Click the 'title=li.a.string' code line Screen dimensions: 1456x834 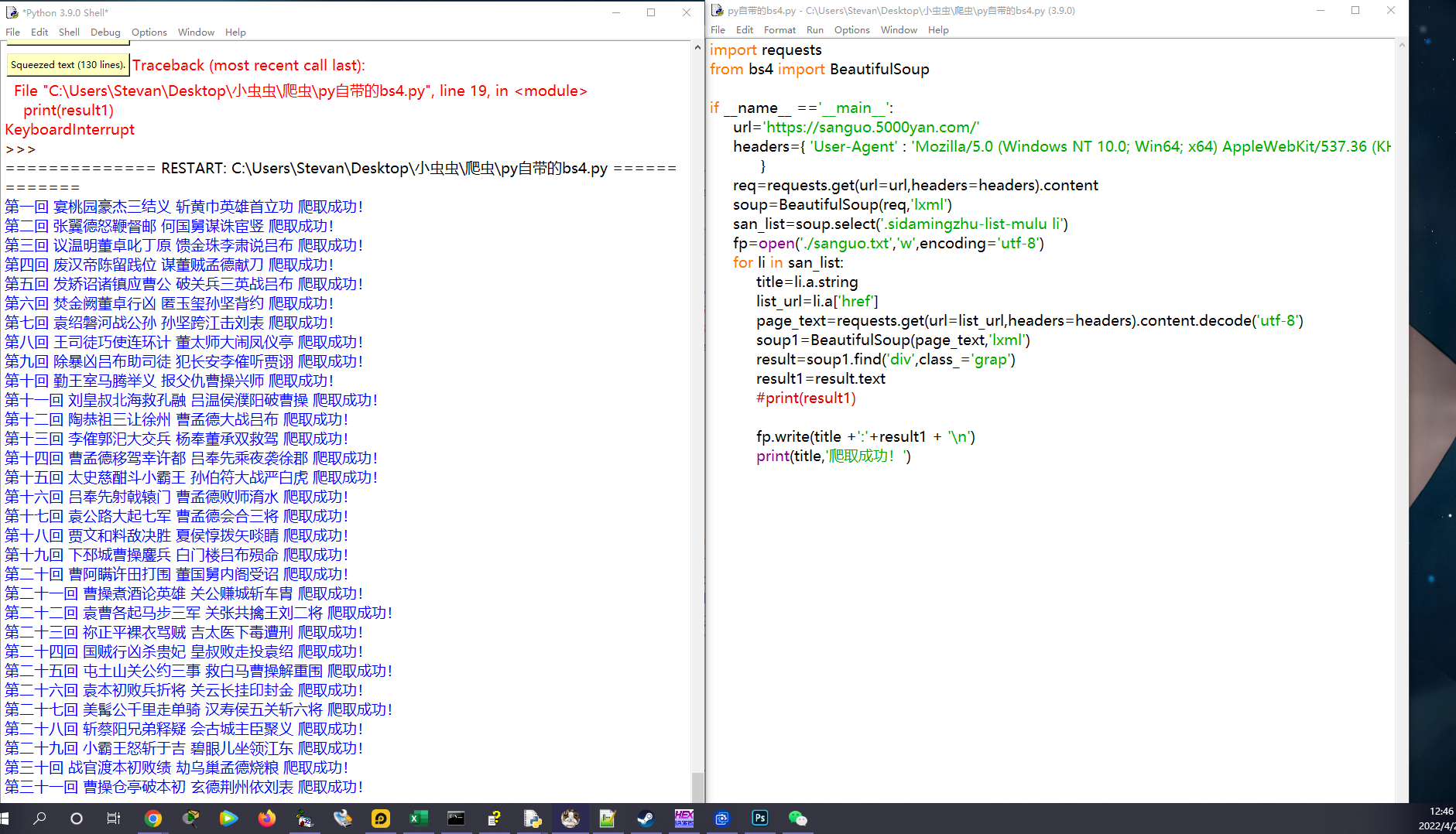point(807,282)
